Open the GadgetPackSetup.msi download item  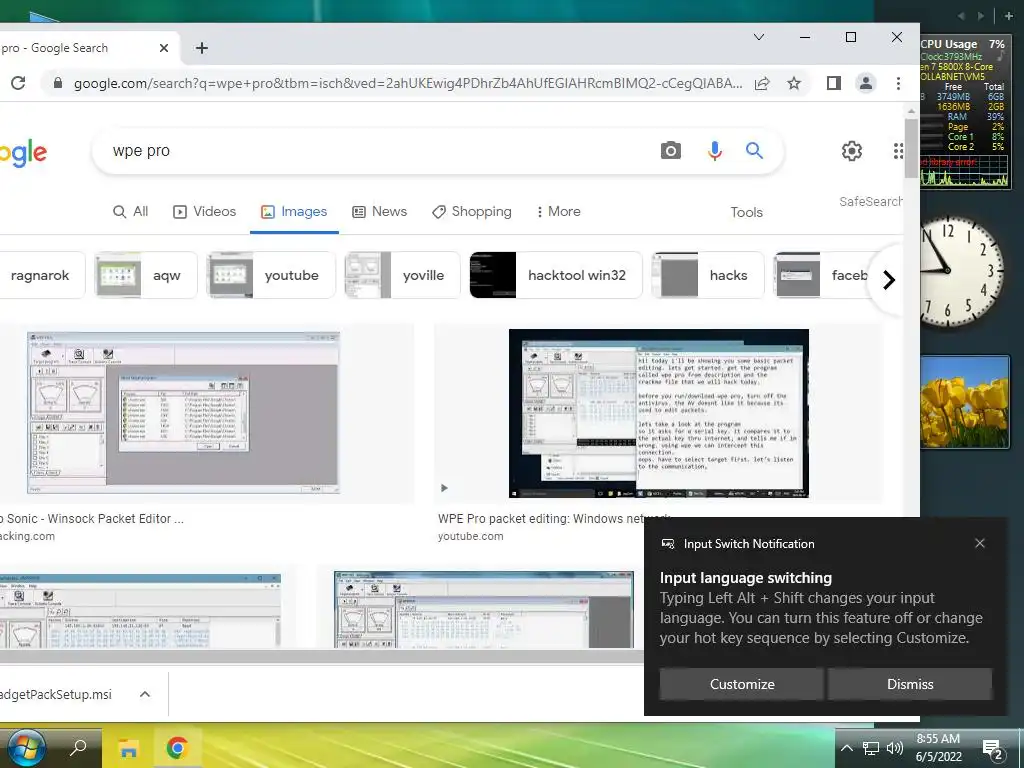point(56,694)
